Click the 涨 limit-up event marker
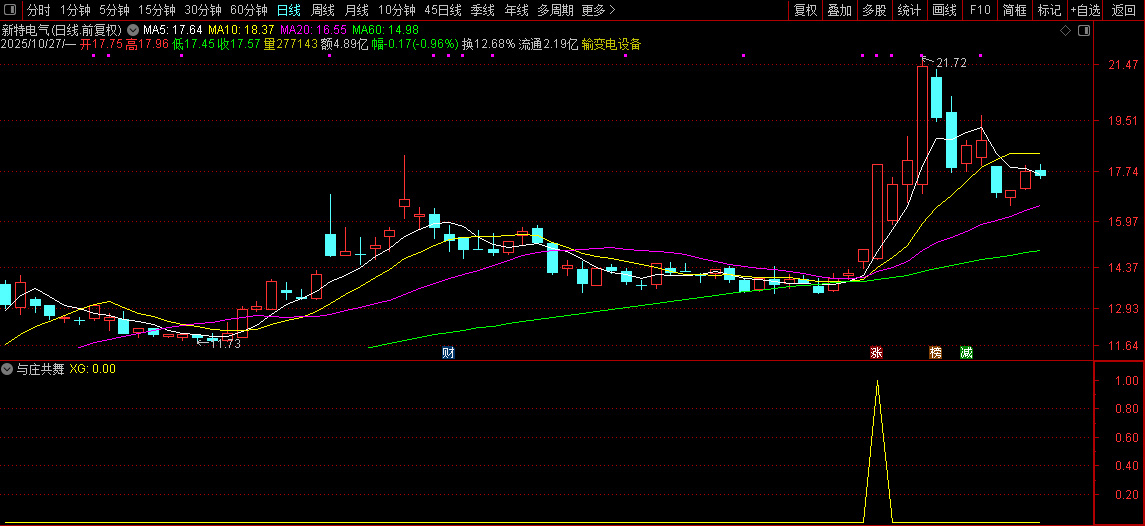Viewport: 1145px width, 526px height. pyautogui.click(x=877, y=352)
